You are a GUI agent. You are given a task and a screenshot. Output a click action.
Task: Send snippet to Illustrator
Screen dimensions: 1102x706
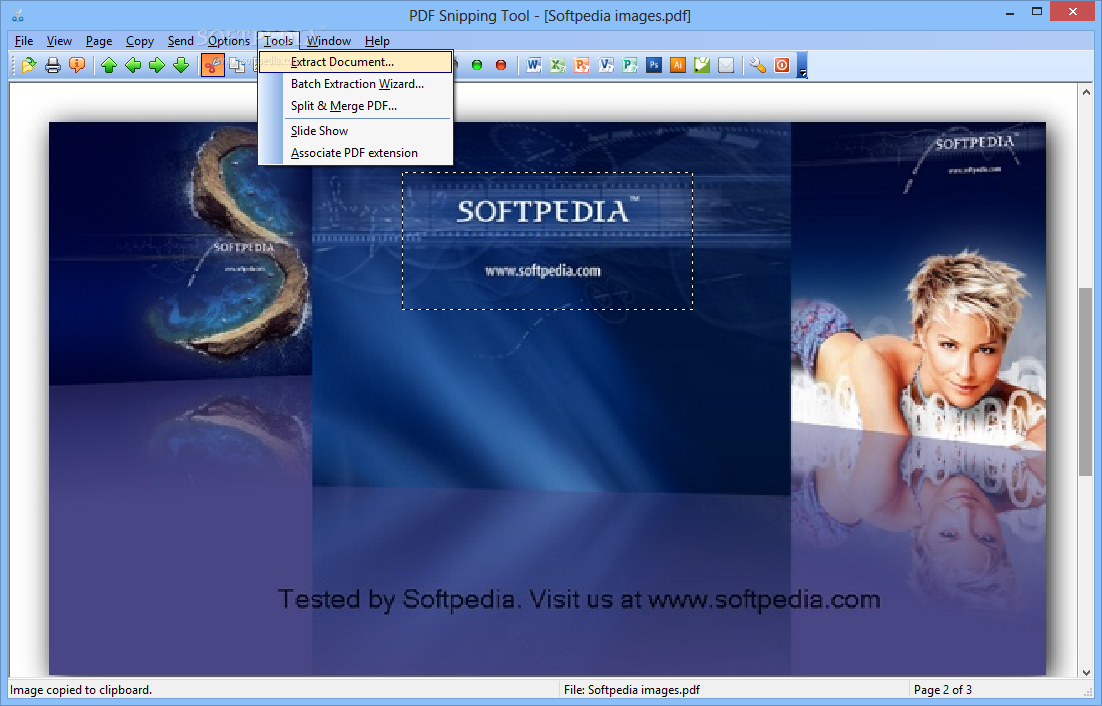[678, 65]
